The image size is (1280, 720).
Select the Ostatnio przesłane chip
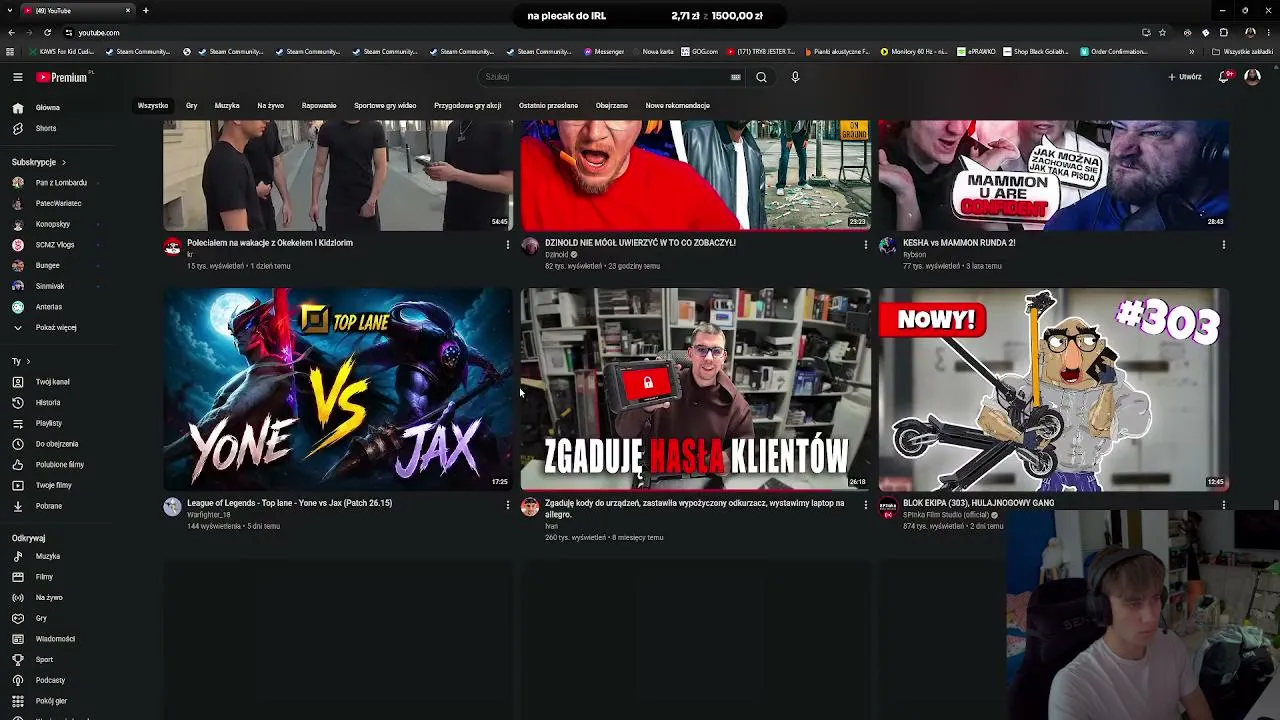coord(548,106)
